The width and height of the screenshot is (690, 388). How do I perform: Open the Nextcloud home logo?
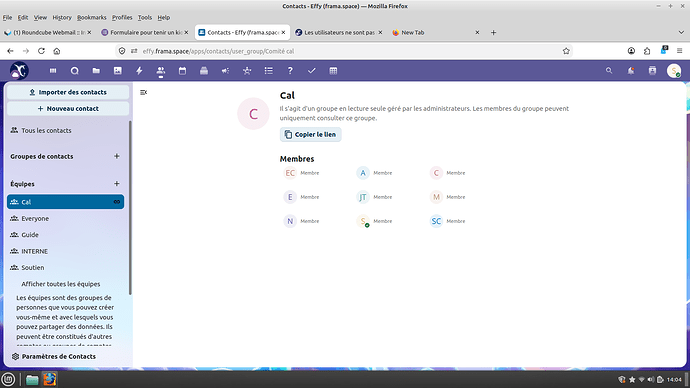pos(19,70)
